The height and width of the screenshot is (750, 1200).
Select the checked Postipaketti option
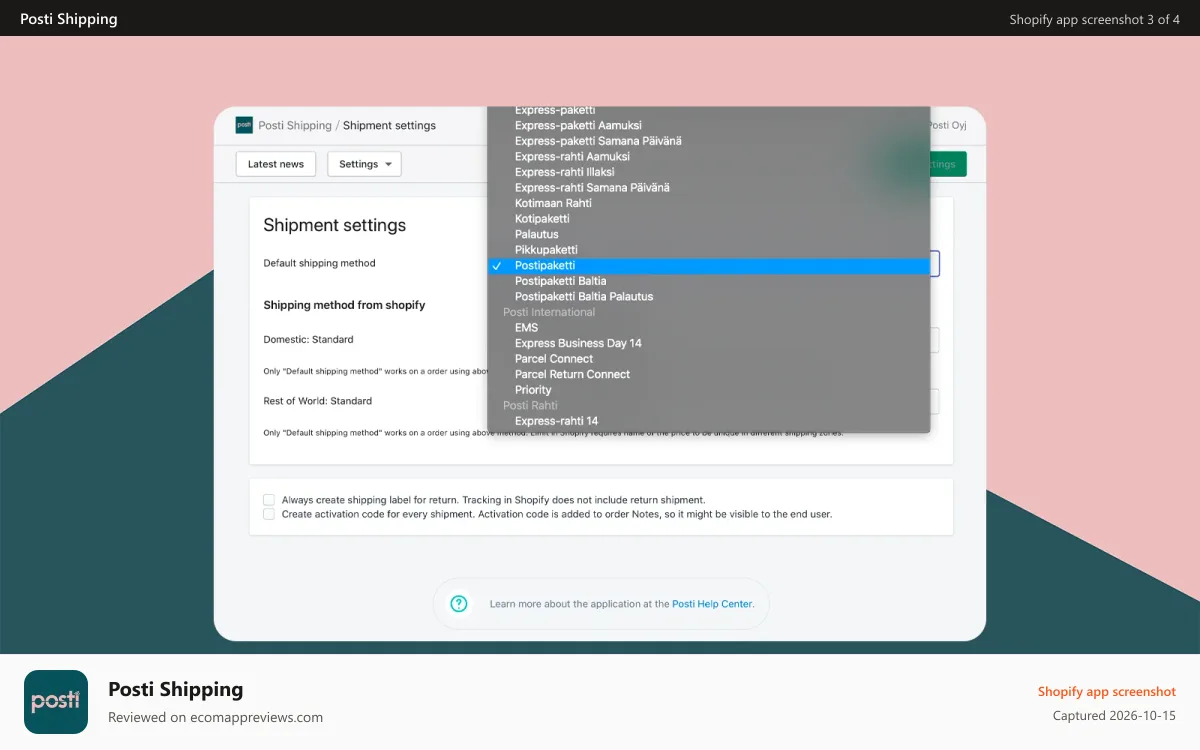[708, 265]
